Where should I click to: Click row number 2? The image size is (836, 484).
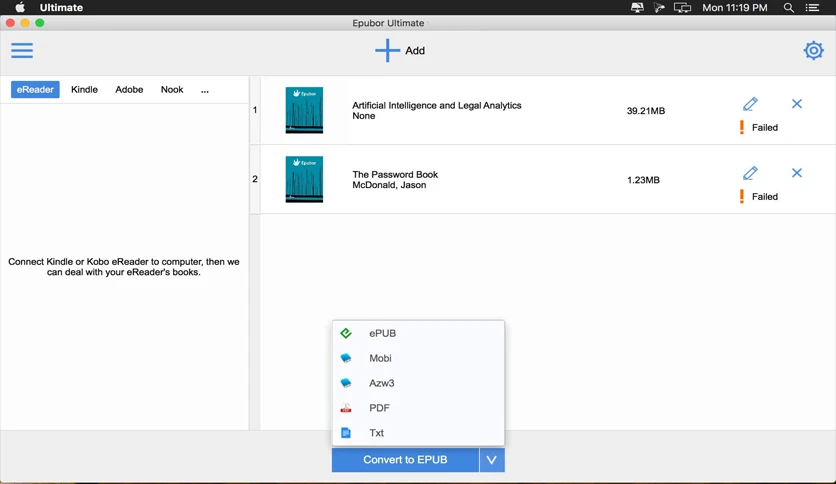tap(255, 179)
